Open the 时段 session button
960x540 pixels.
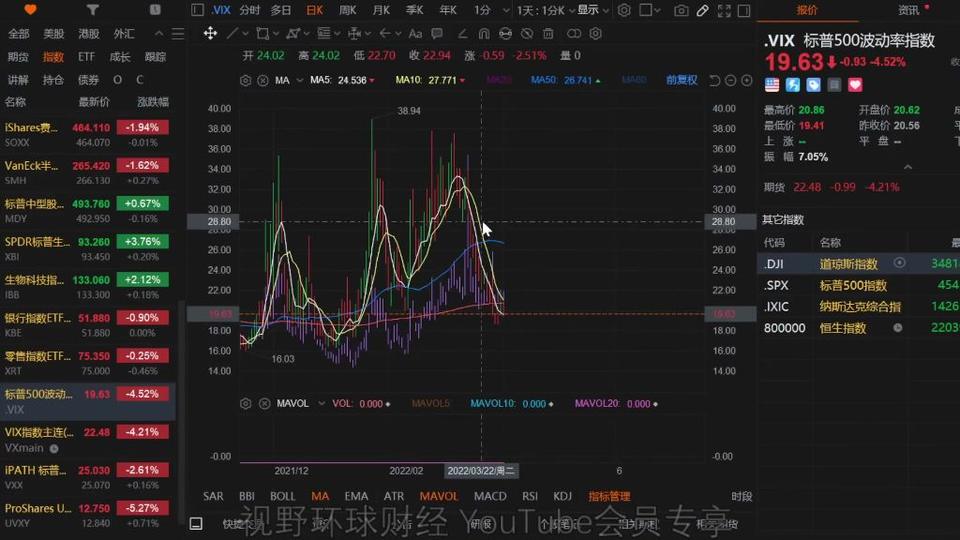[x=741, y=496]
